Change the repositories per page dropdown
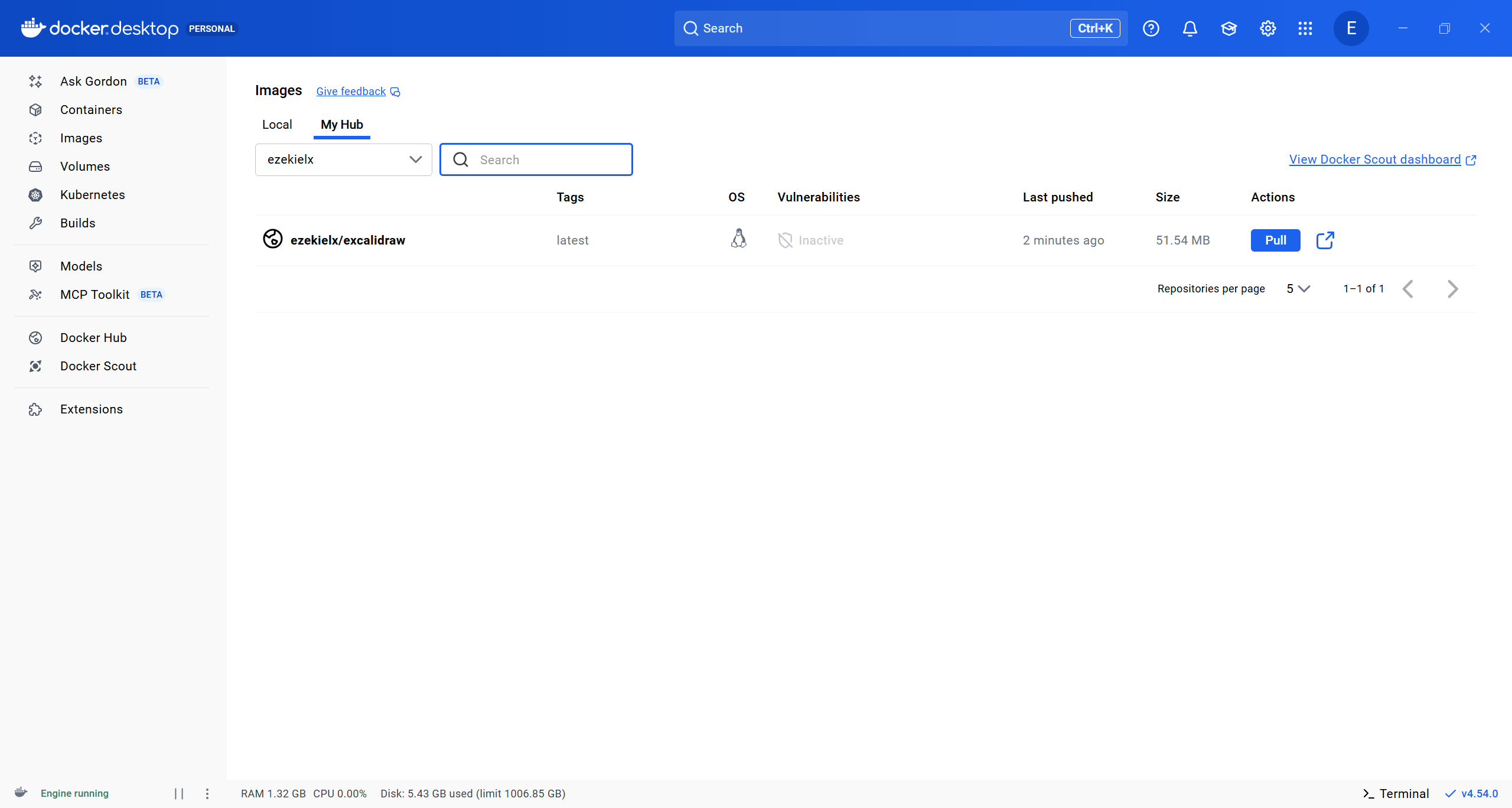Image resolution: width=1512 pixels, height=808 pixels. [1298, 289]
